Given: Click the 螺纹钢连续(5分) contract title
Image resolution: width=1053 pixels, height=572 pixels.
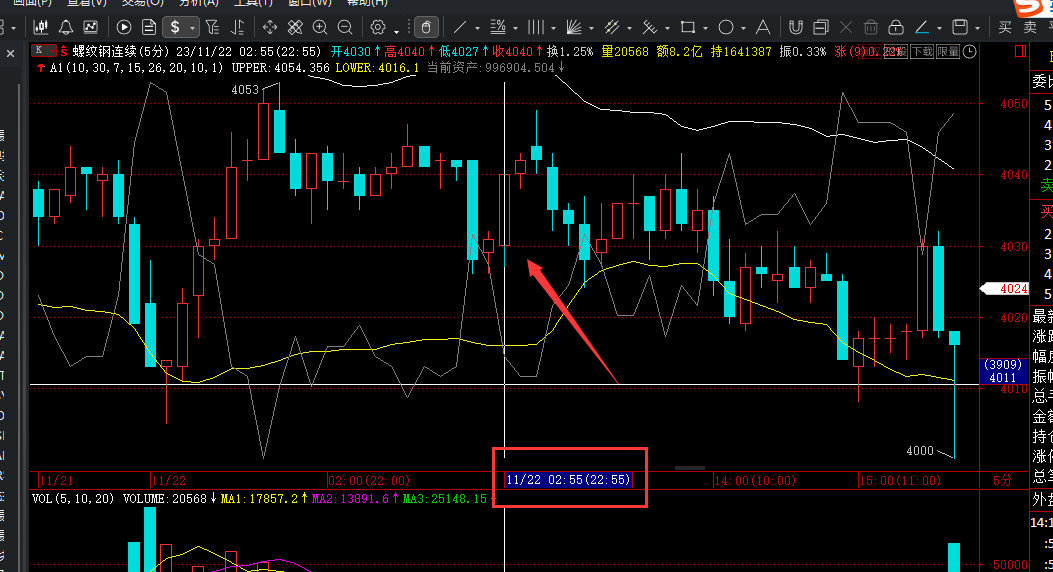Looking at the screenshot, I should coord(122,52).
